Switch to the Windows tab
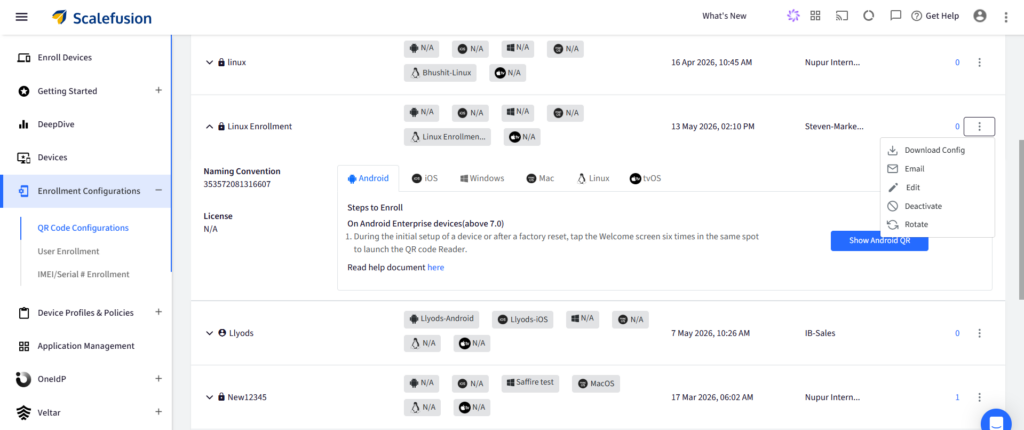 coord(482,178)
